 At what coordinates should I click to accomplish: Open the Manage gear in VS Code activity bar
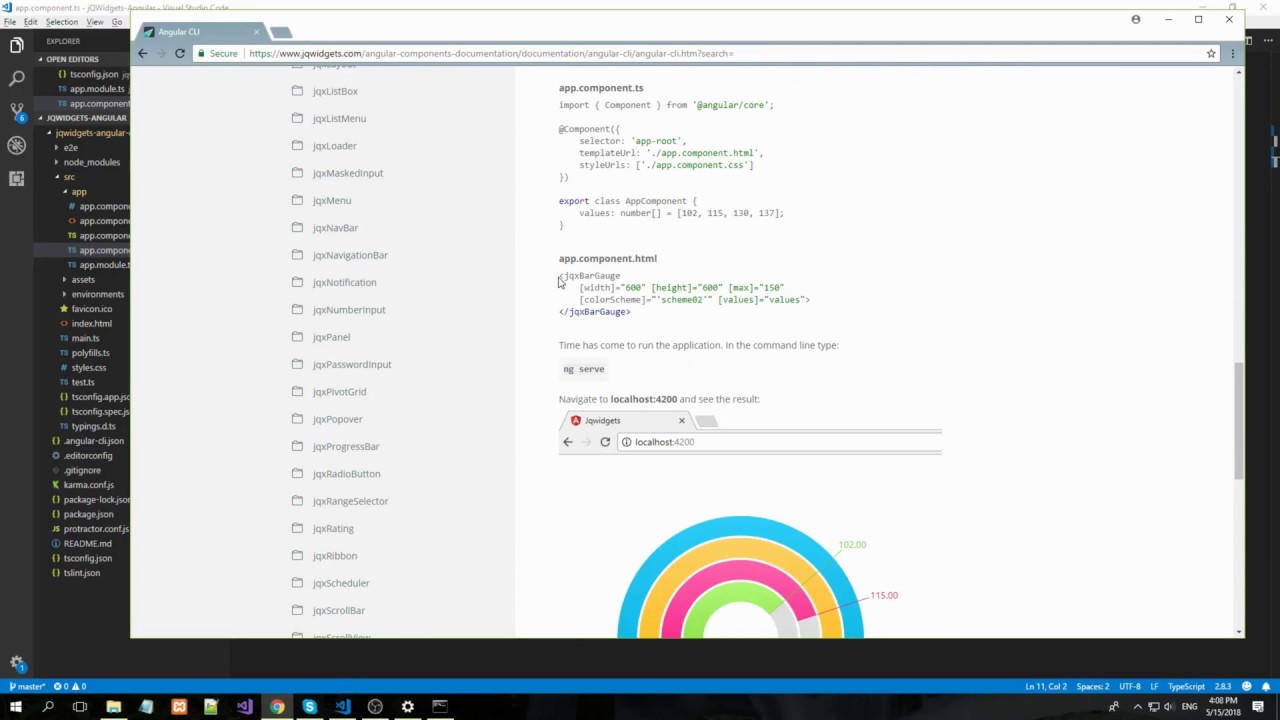(16, 663)
